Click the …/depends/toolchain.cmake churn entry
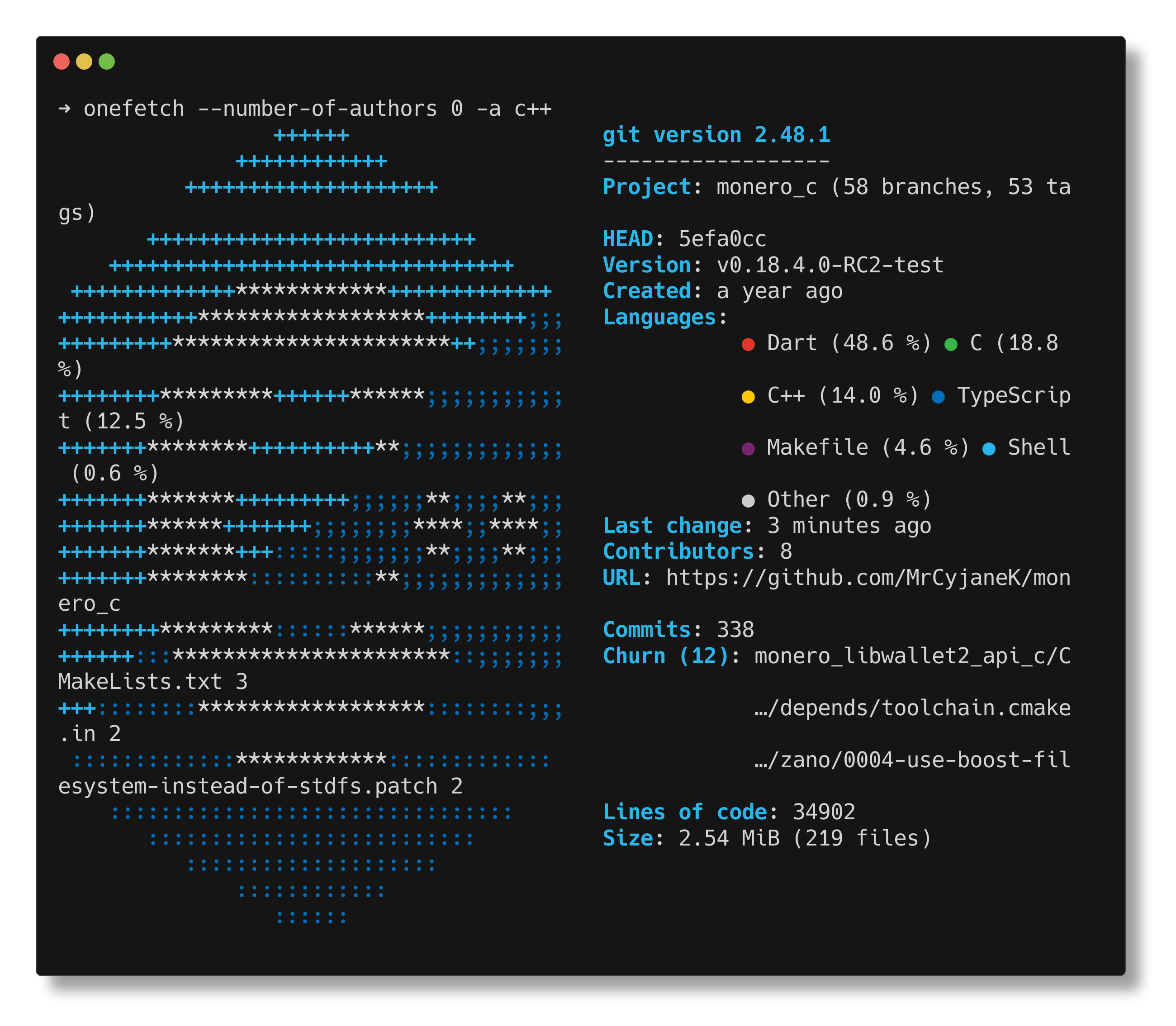The height and width of the screenshot is (1026, 1176). tap(912, 708)
